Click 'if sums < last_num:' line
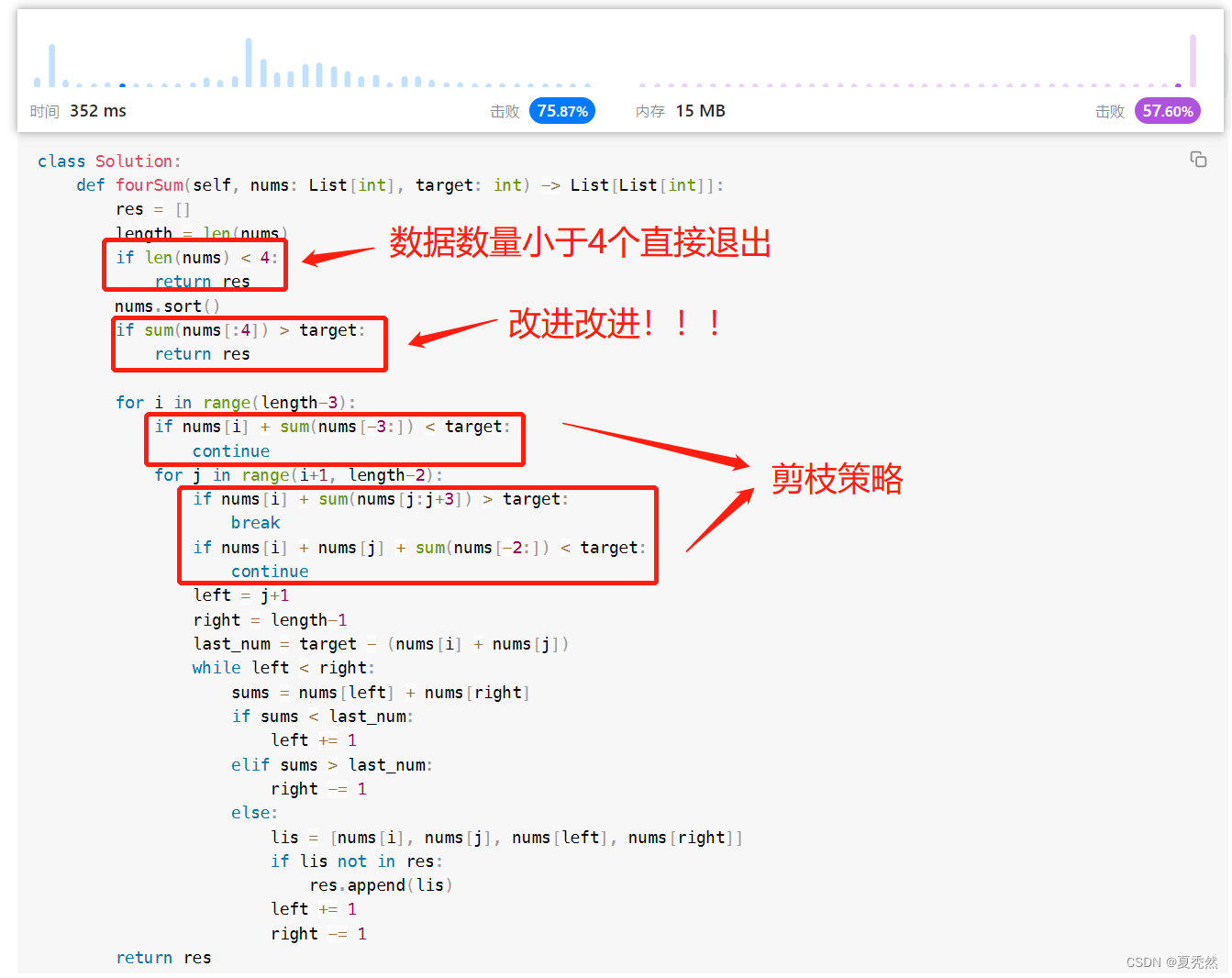This screenshot has width=1232, height=978. coord(323,717)
